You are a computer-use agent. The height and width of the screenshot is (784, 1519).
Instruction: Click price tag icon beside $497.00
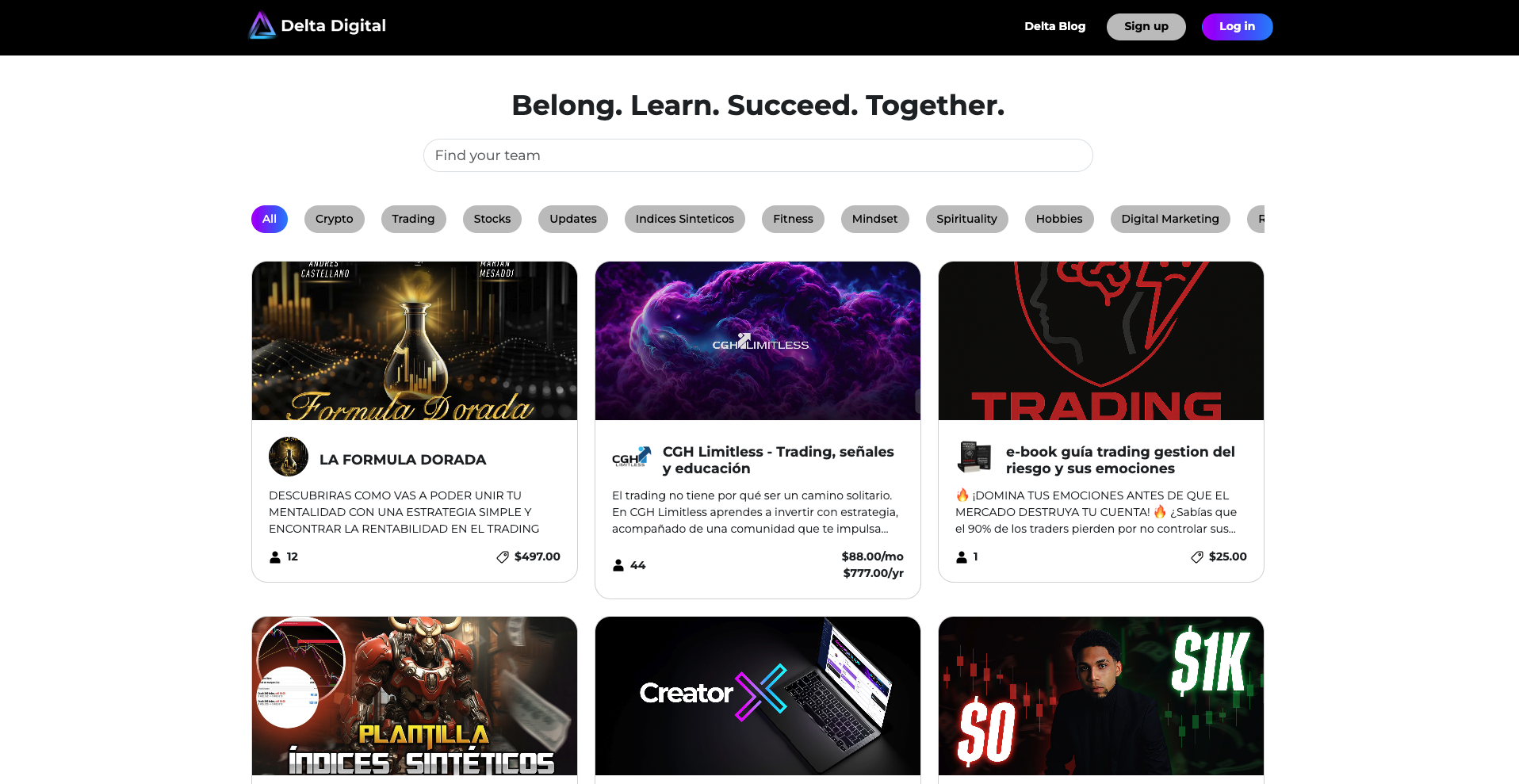point(503,557)
